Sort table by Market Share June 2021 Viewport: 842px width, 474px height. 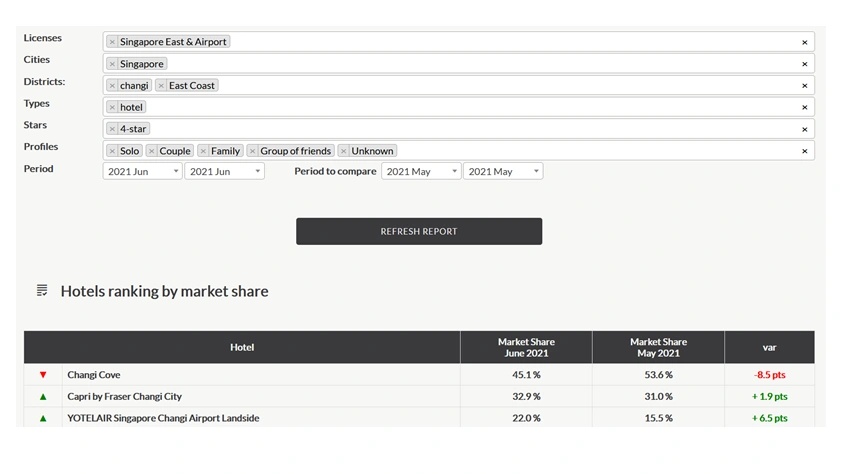[526, 347]
